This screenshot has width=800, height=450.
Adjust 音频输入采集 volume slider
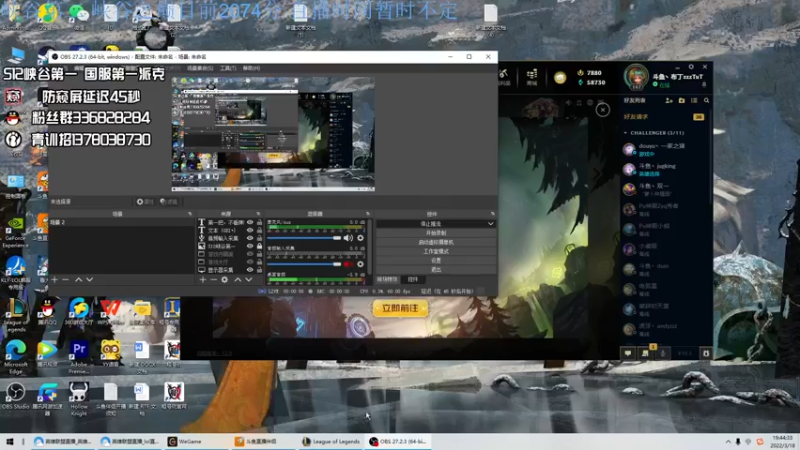(x=304, y=264)
